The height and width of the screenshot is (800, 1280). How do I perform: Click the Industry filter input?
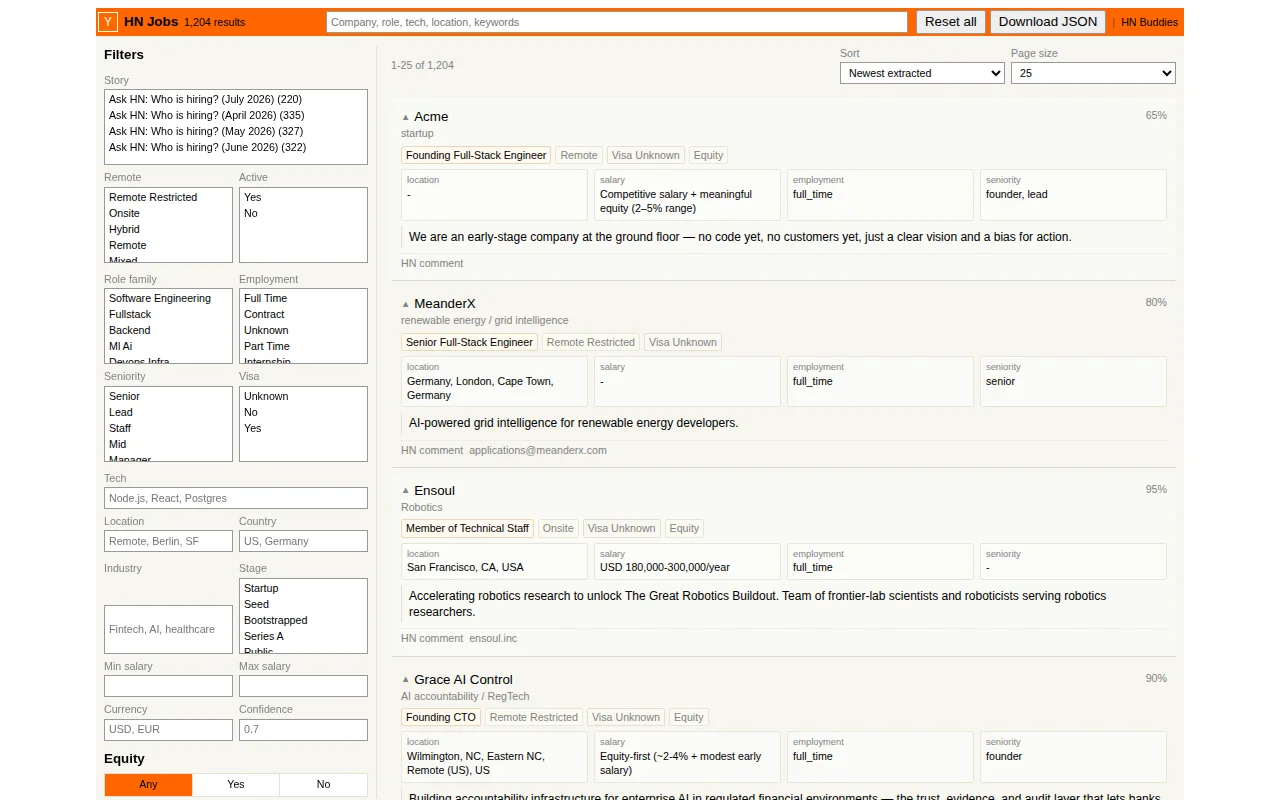coord(168,629)
